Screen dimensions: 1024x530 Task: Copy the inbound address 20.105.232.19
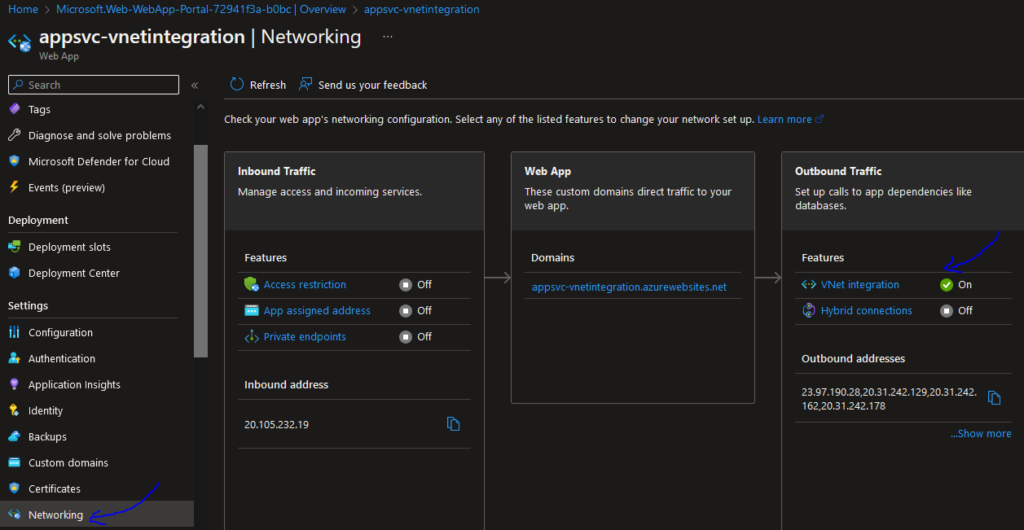[453, 424]
